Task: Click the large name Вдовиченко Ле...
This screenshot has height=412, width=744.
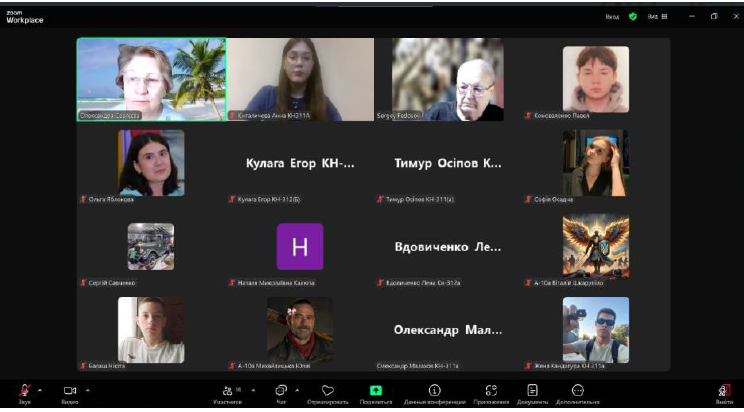Action: pos(447,247)
